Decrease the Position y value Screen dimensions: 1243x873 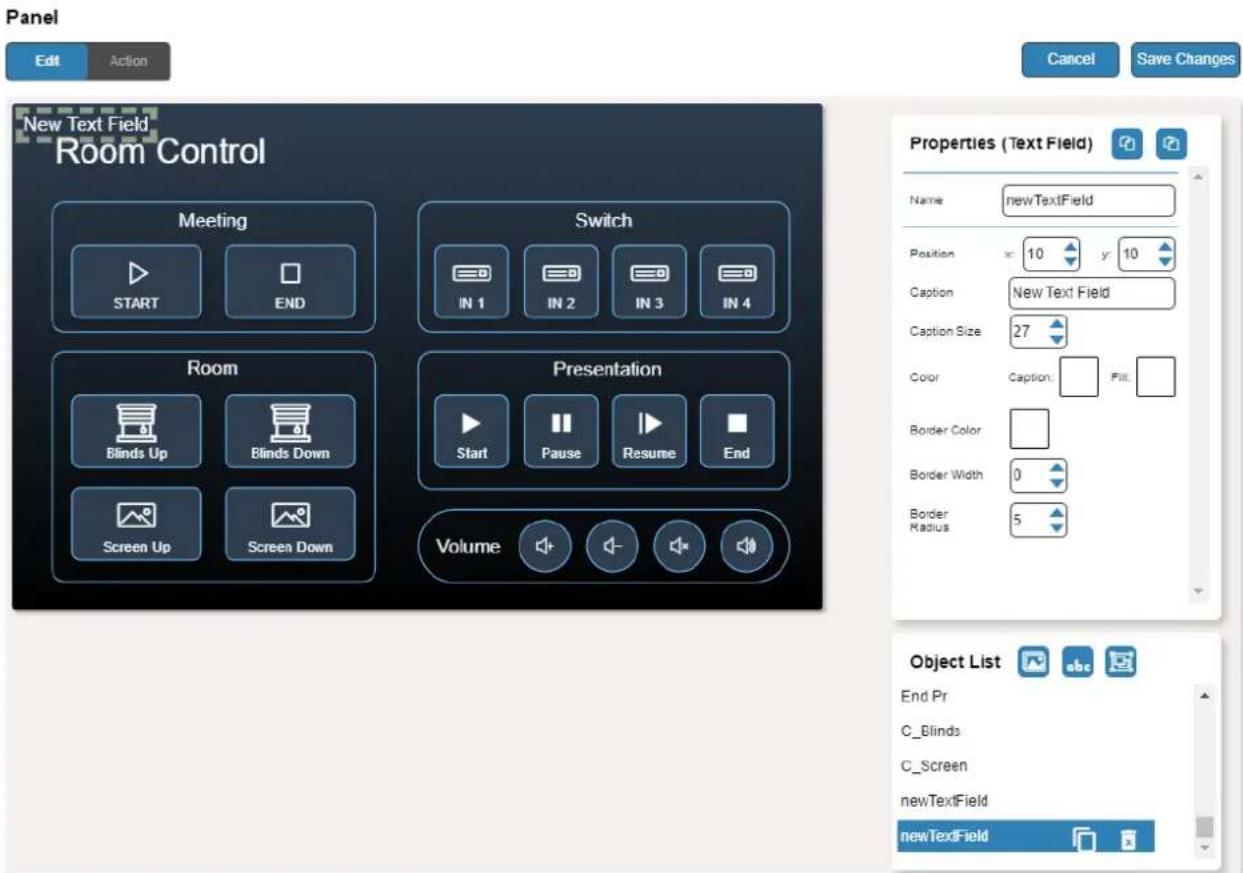[x=1164, y=262]
